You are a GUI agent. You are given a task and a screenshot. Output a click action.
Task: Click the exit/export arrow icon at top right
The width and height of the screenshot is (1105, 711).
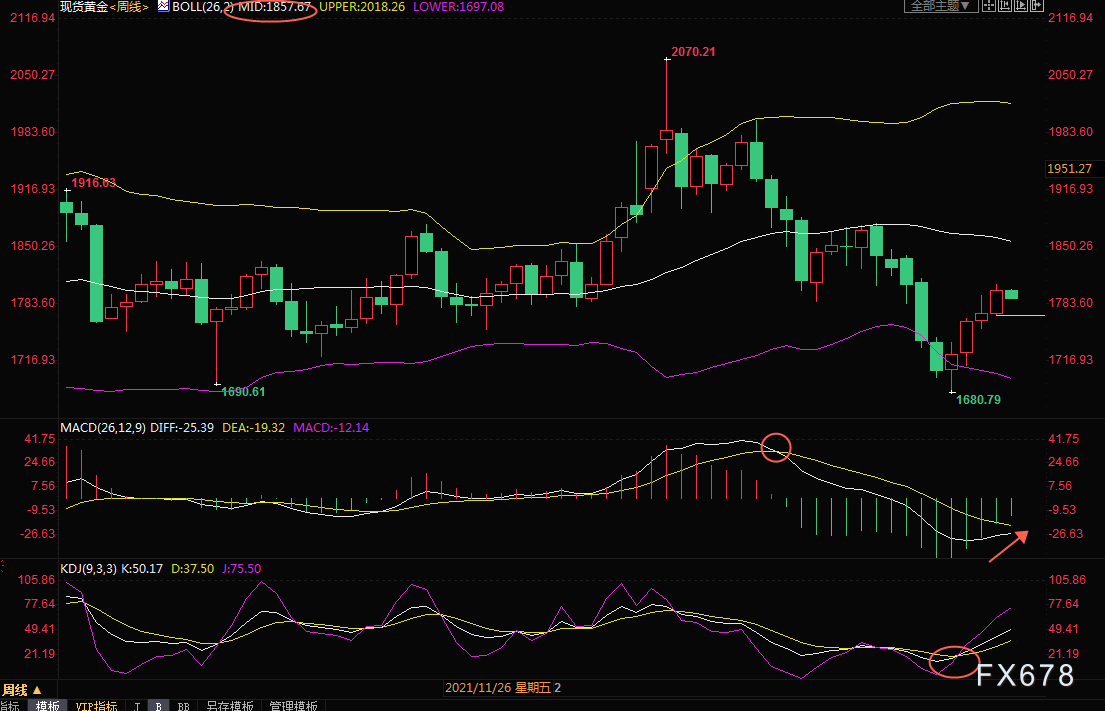click(1037, 6)
